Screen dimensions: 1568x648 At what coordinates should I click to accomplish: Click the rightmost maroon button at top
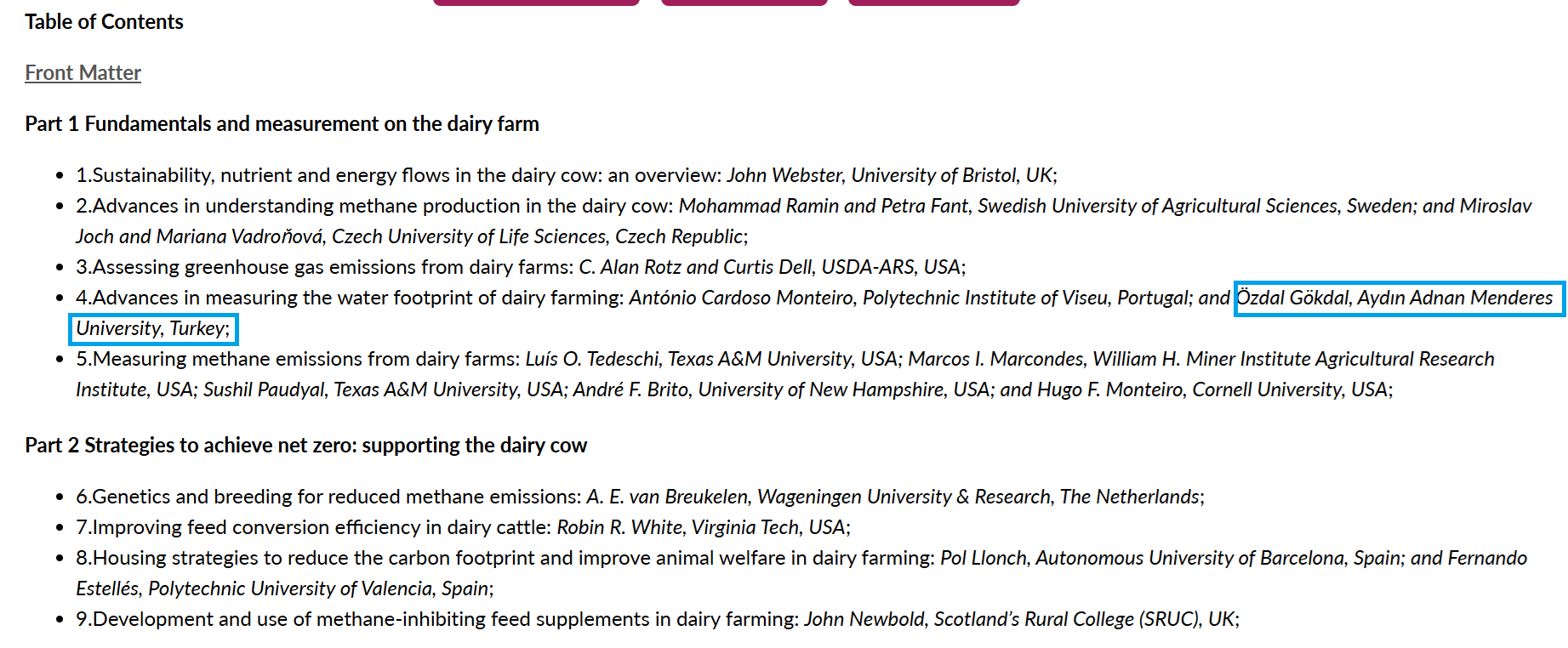933,3
